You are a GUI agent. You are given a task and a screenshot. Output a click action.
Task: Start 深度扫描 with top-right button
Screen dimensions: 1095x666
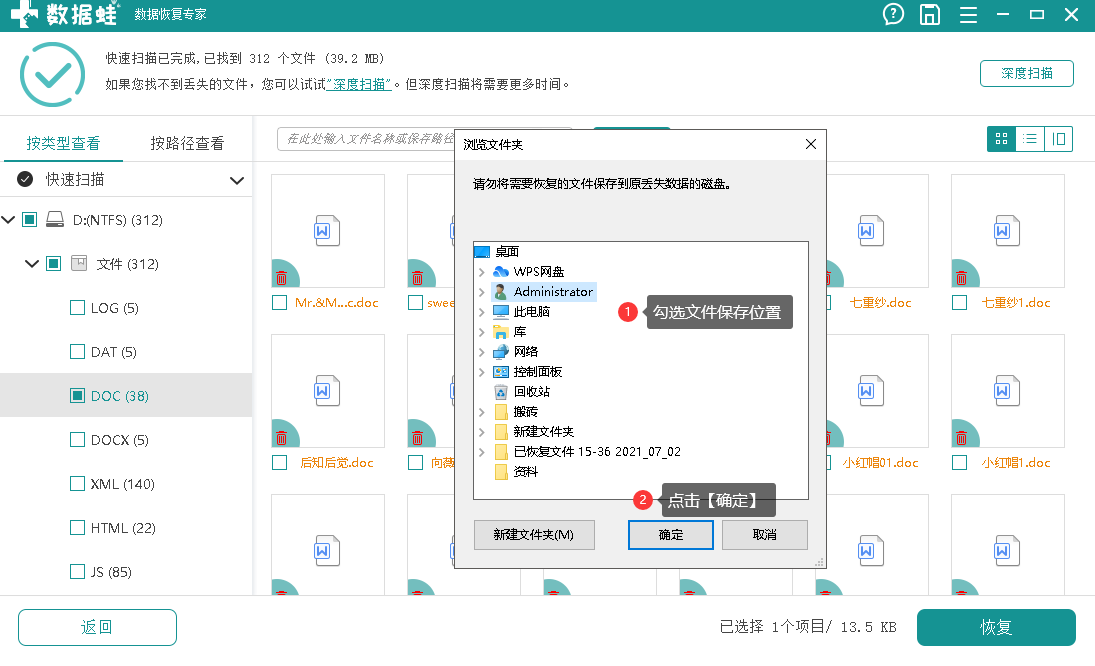point(1027,73)
